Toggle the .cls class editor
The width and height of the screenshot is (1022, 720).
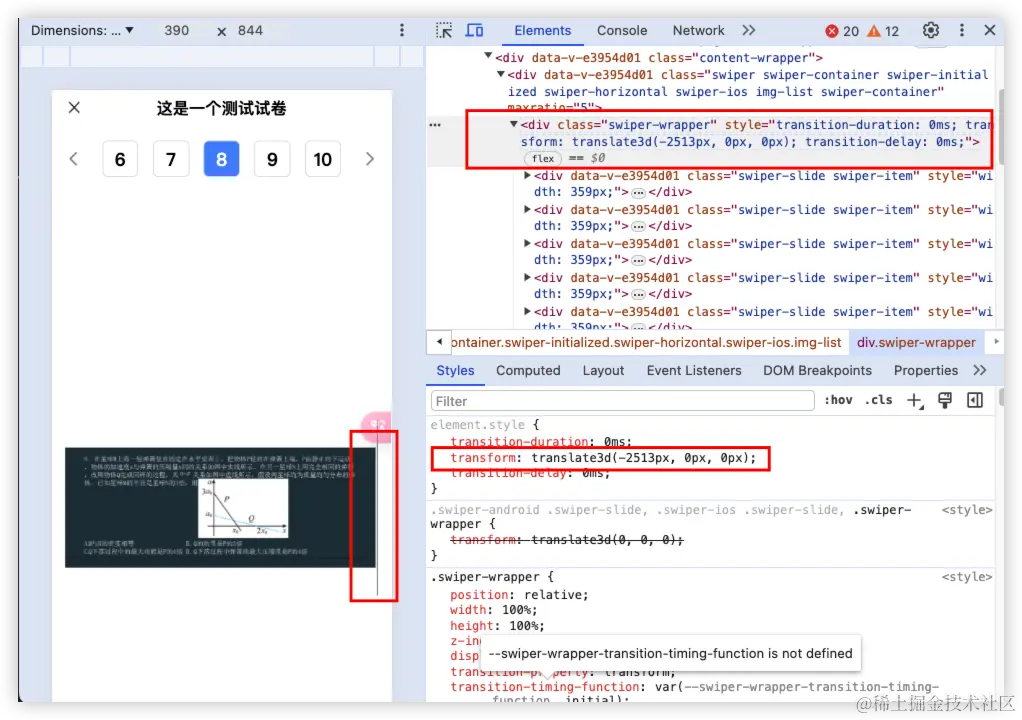tap(879, 400)
